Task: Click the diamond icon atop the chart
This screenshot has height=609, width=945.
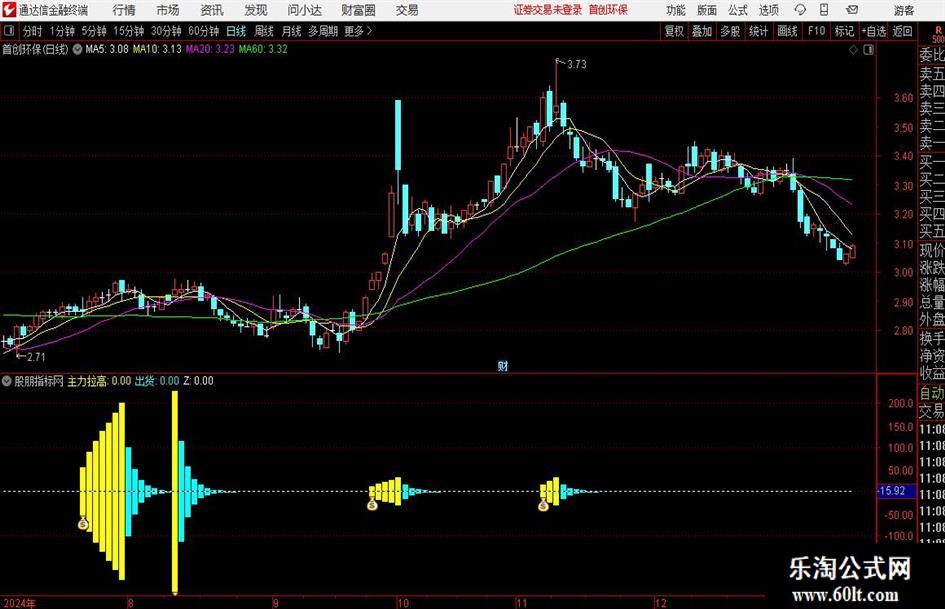Action: [853, 50]
